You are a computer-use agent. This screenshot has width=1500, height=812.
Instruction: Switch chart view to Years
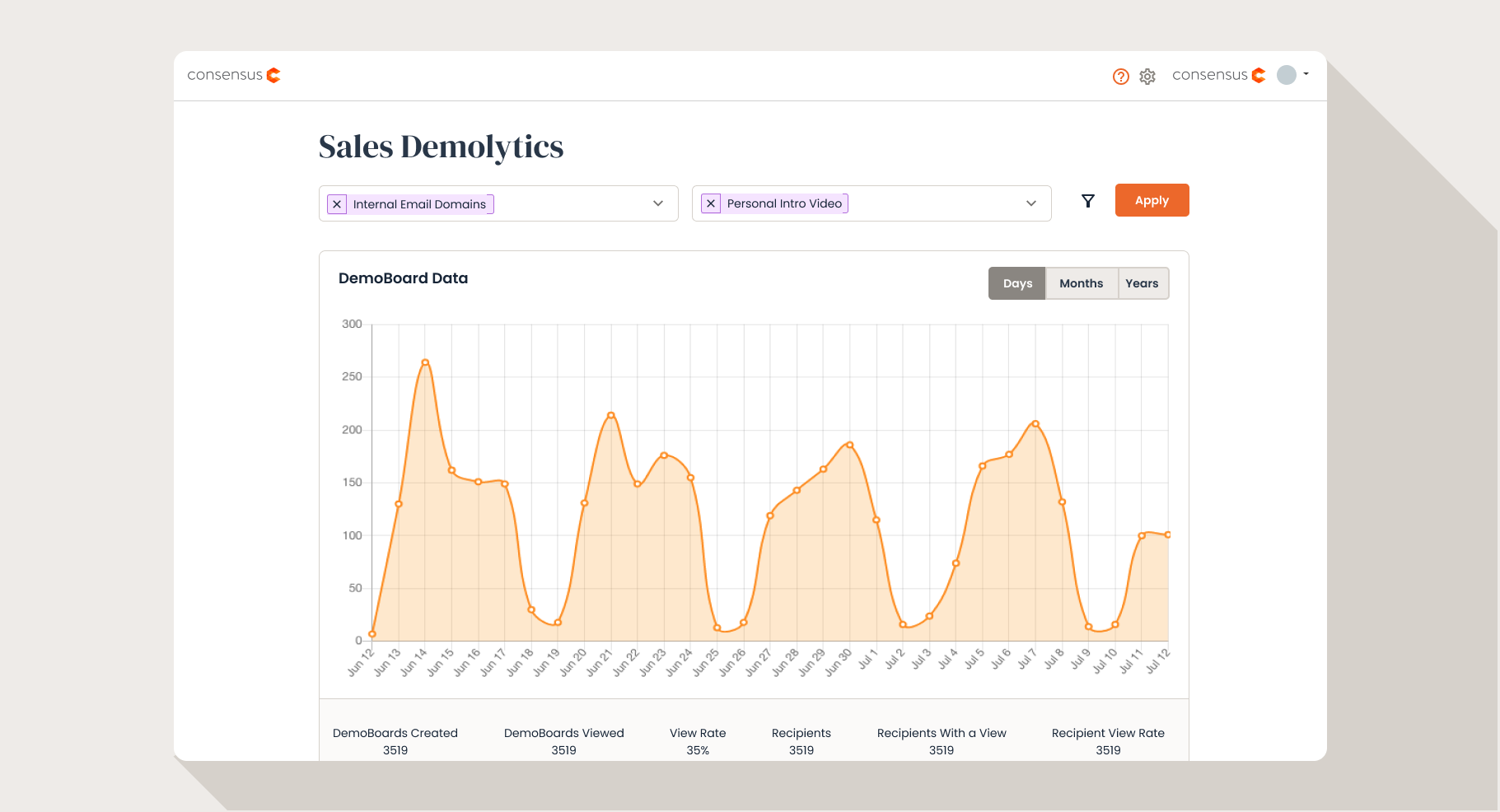click(1142, 283)
